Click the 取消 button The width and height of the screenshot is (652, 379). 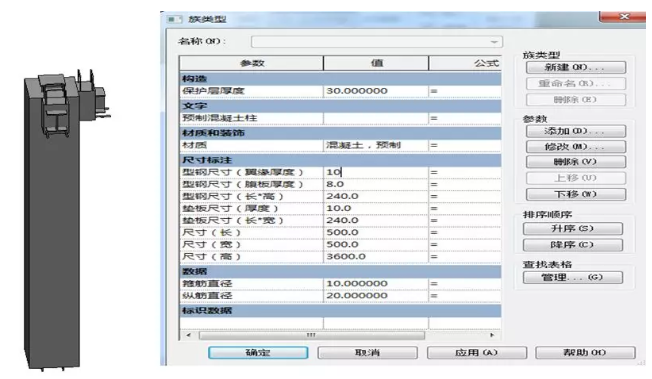click(x=367, y=352)
